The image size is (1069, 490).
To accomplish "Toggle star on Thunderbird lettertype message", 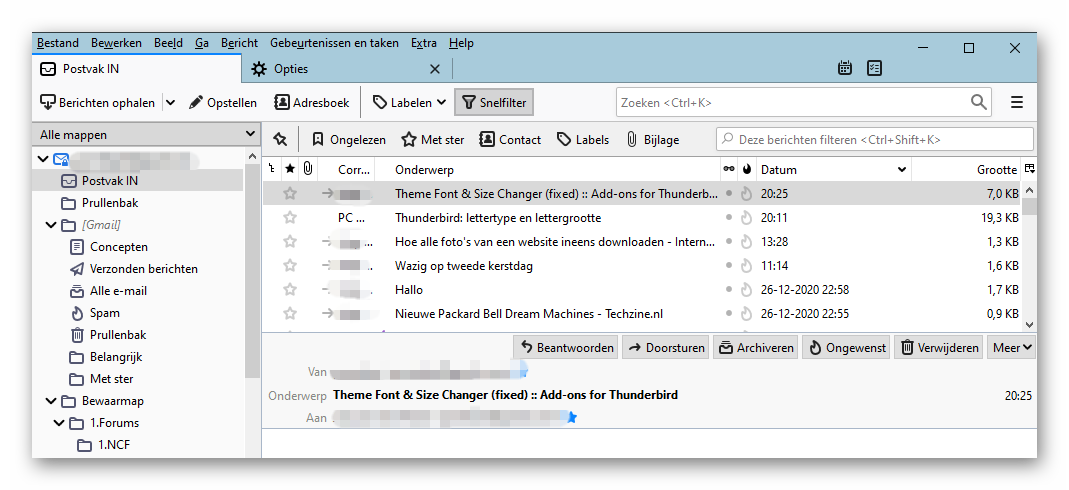I will [x=290, y=218].
